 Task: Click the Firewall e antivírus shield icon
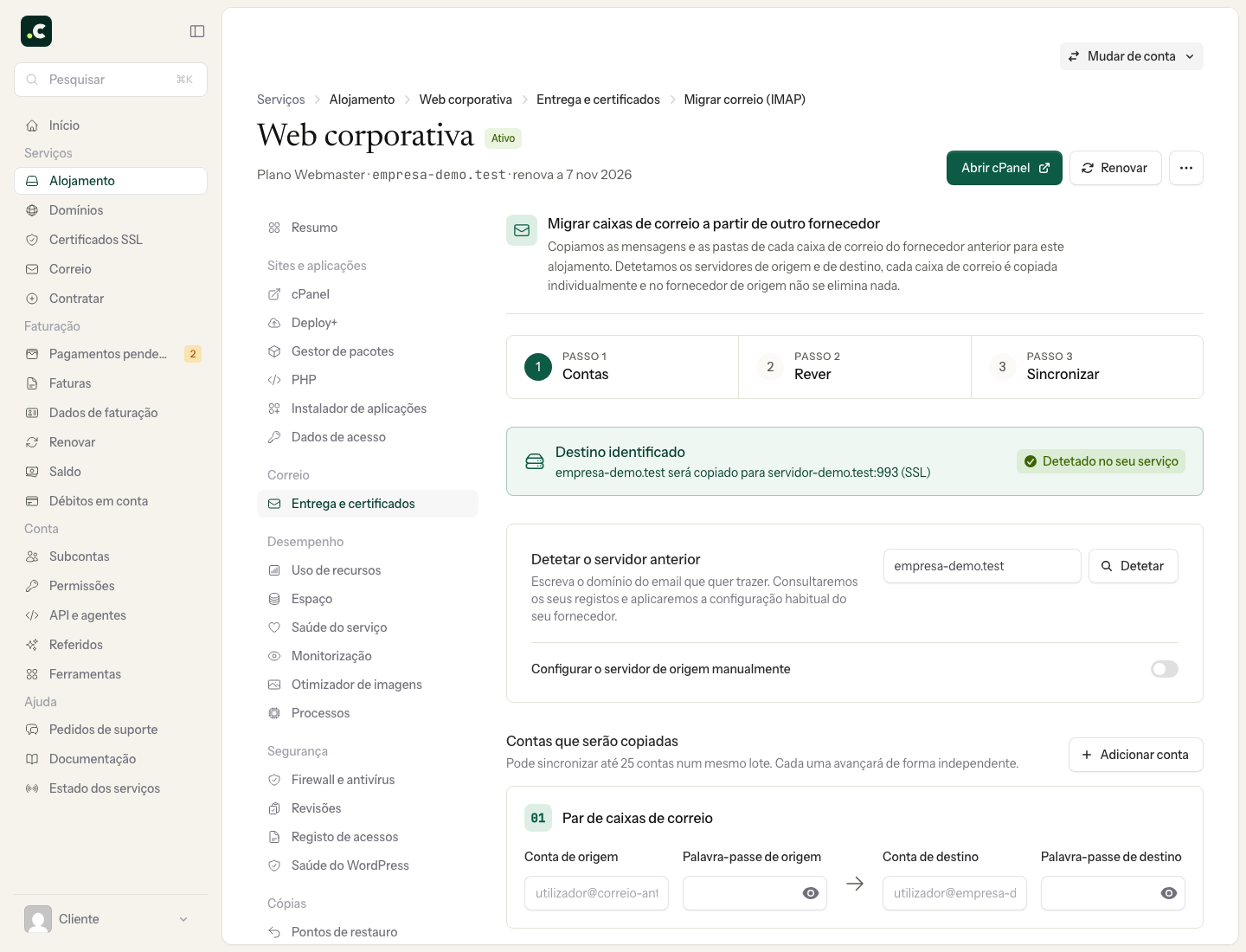tap(274, 780)
